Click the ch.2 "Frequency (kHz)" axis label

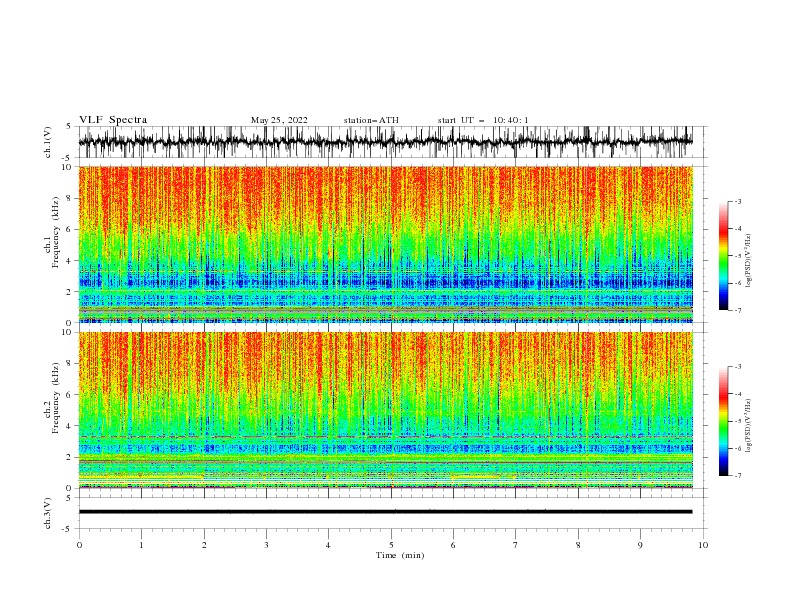56,398
